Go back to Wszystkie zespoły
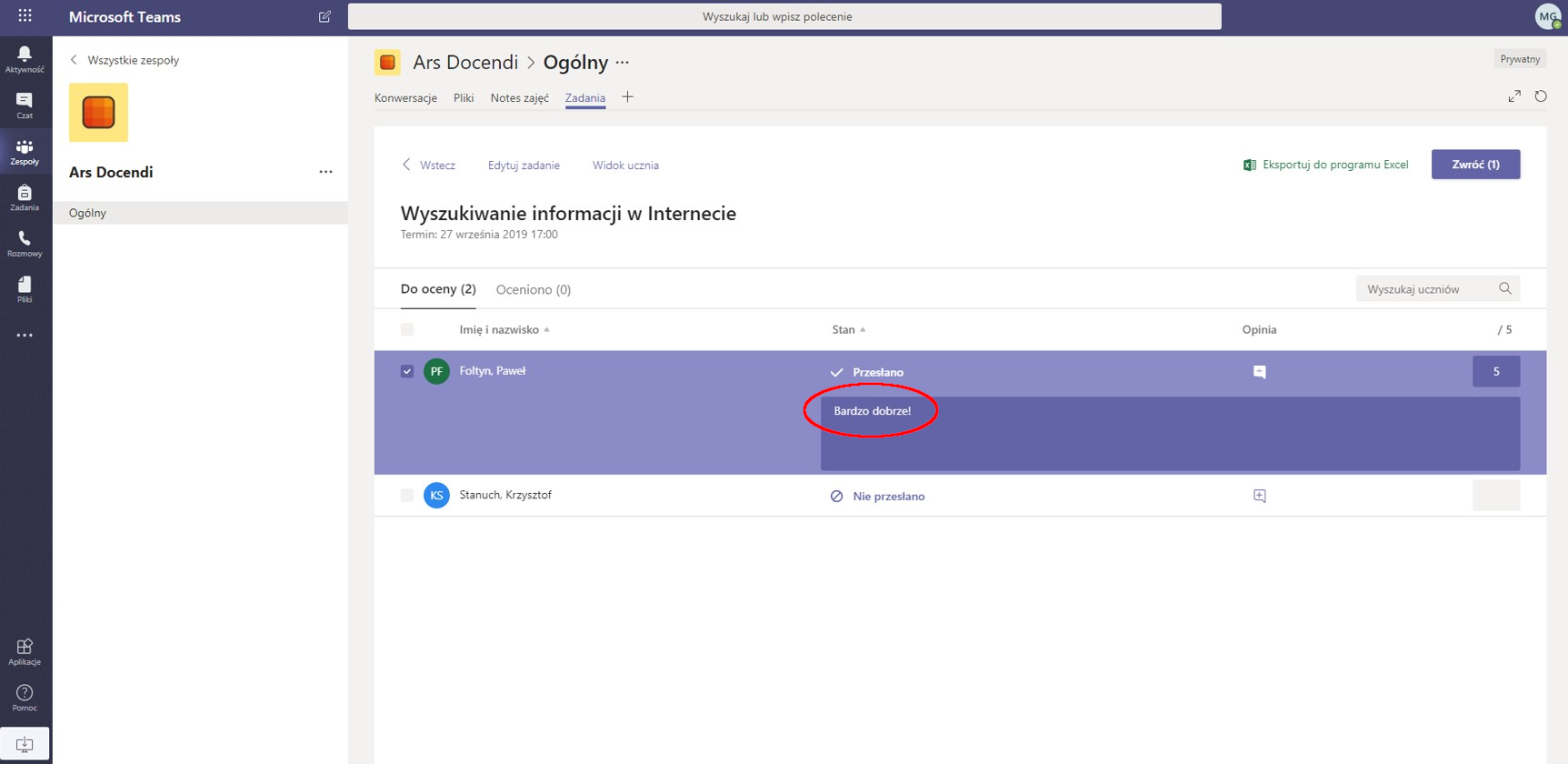Viewport: 1568px width, 764px height. (125, 60)
